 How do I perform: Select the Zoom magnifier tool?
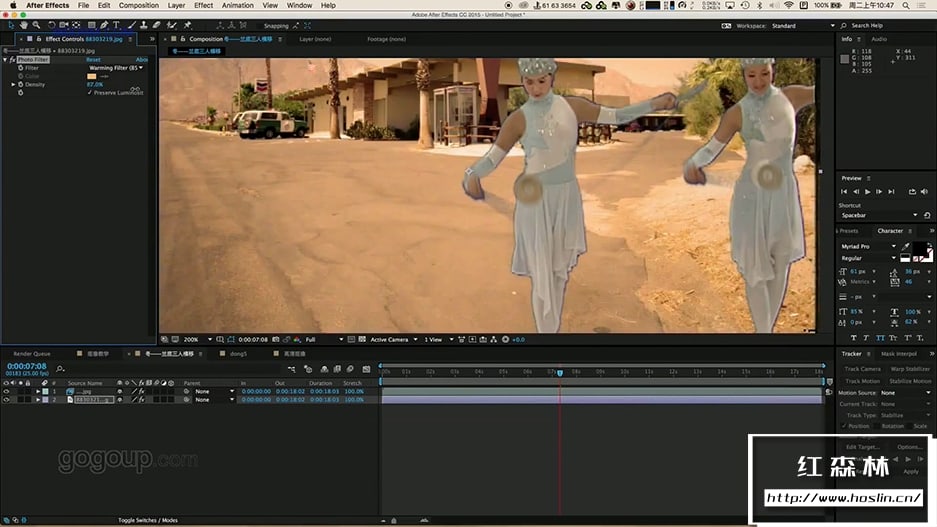click(36, 25)
